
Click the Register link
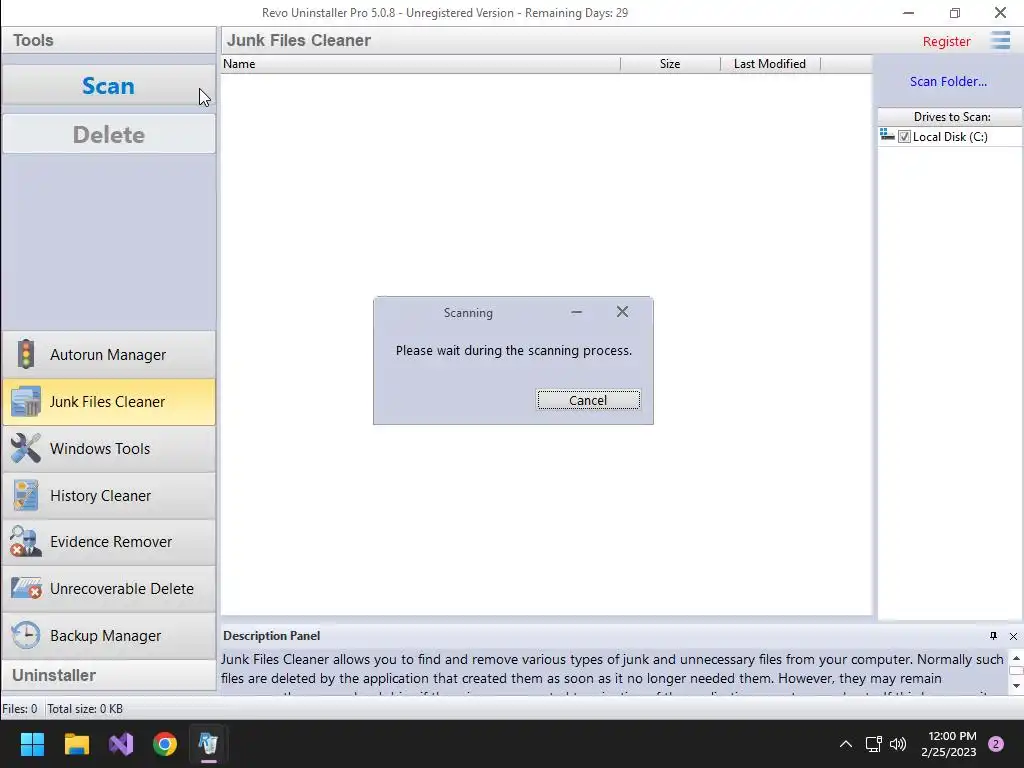(946, 41)
